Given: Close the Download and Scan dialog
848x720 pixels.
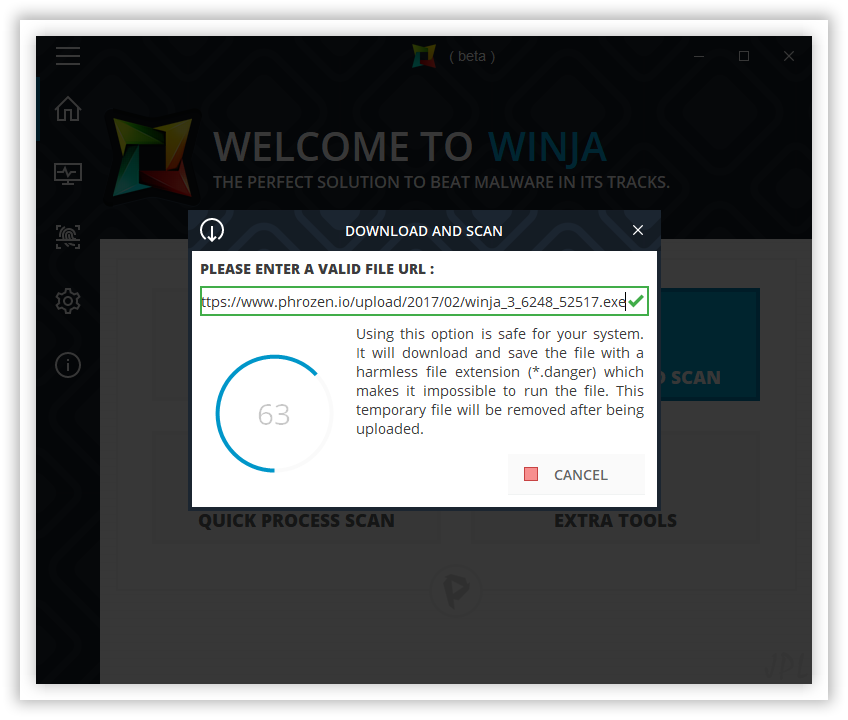Looking at the screenshot, I should coord(638,230).
